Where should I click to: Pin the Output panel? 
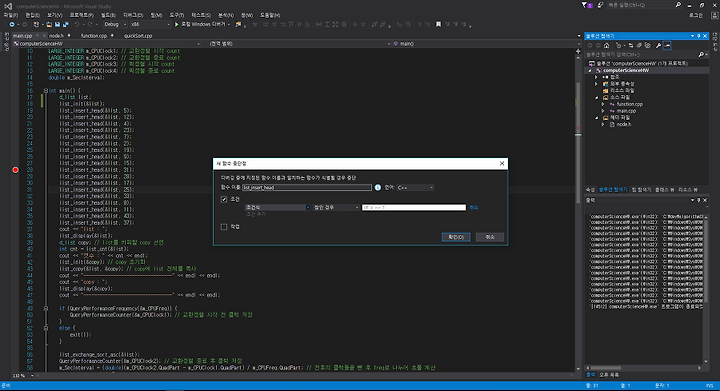[699, 200]
